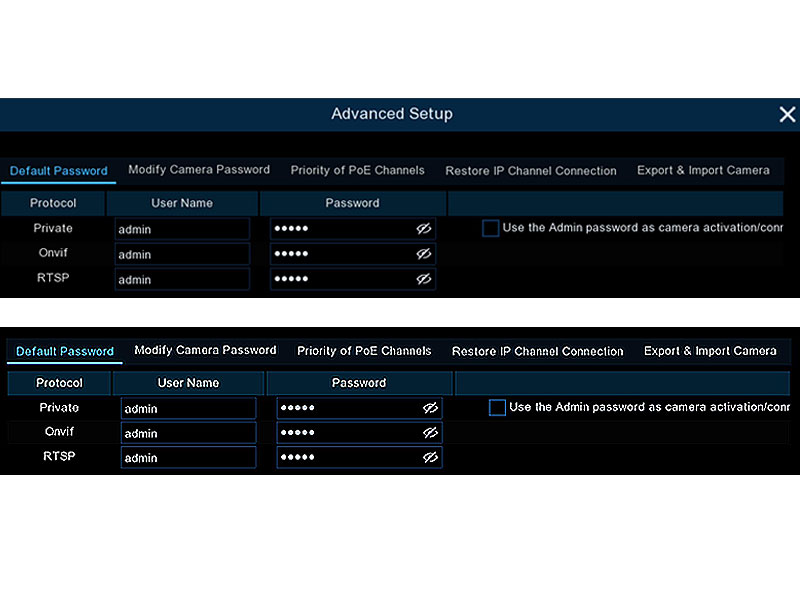Screen dimensions: 800x600
Task: Switch to Restore IP Channel Connection tab
Action: [530, 170]
